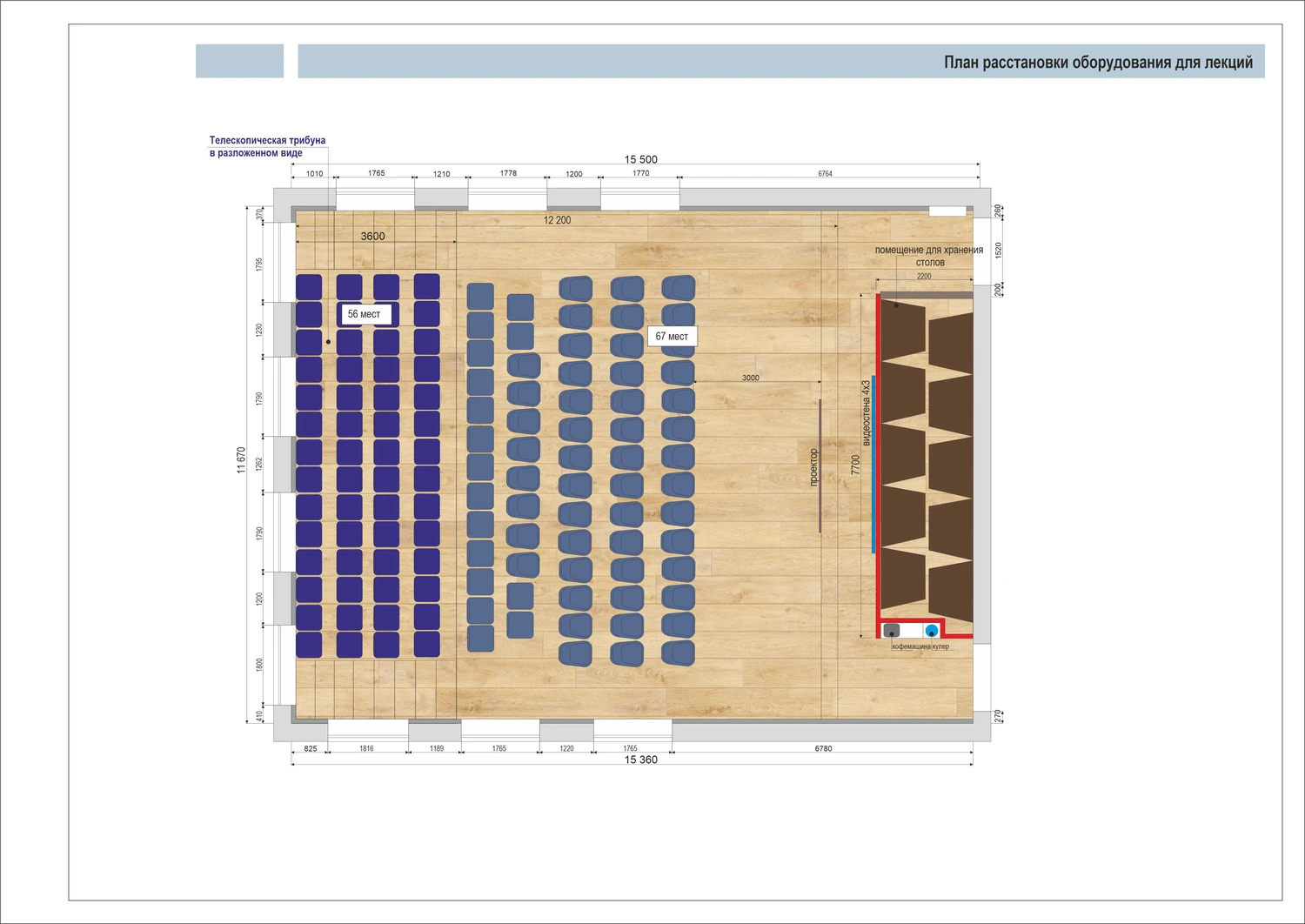Screen dimensions: 1305x924
Task: Click the "12 200" dimension value
Action: click(558, 220)
